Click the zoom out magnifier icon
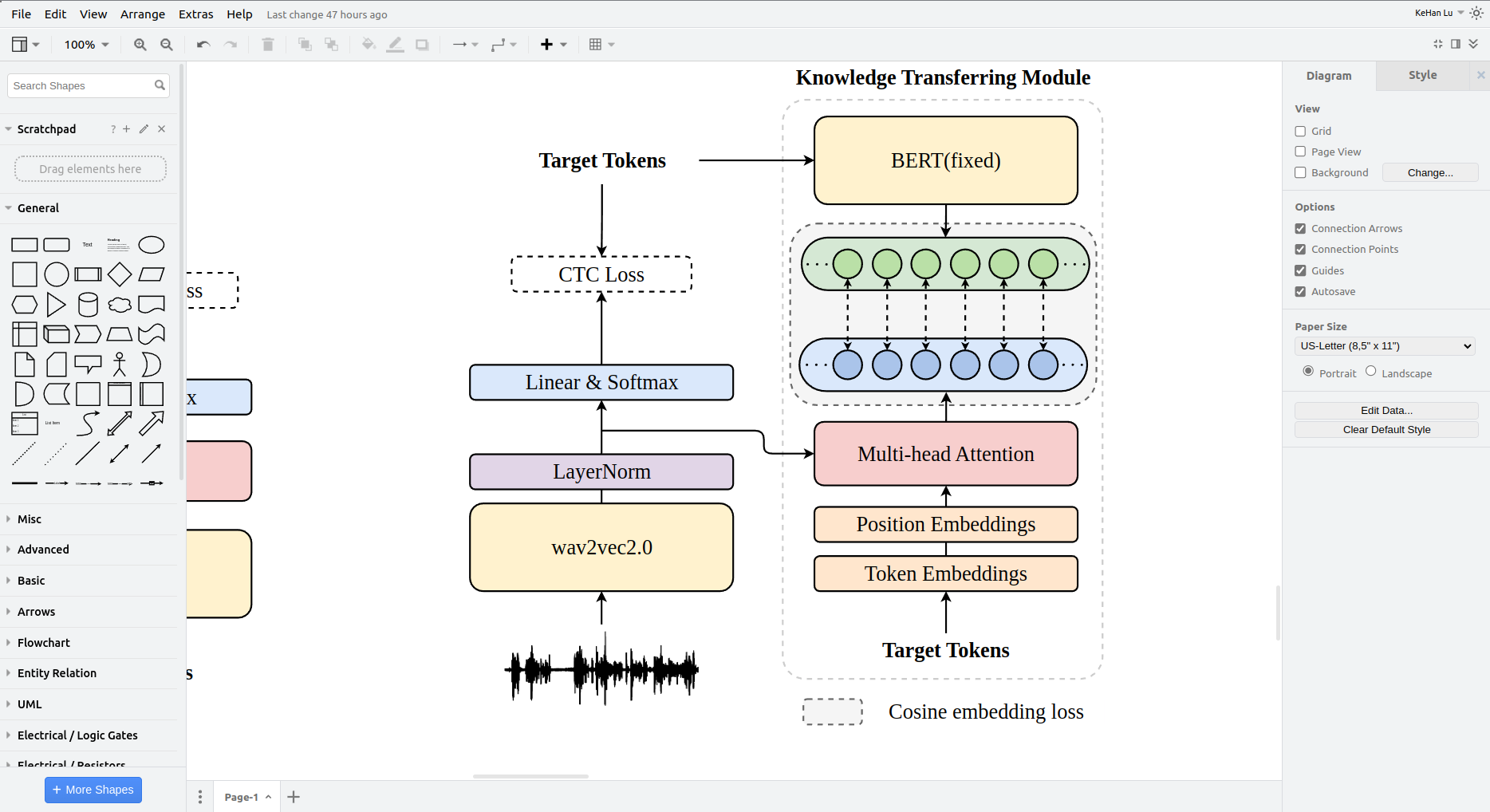The width and height of the screenshot is (1490, 812). coord(167,45)
